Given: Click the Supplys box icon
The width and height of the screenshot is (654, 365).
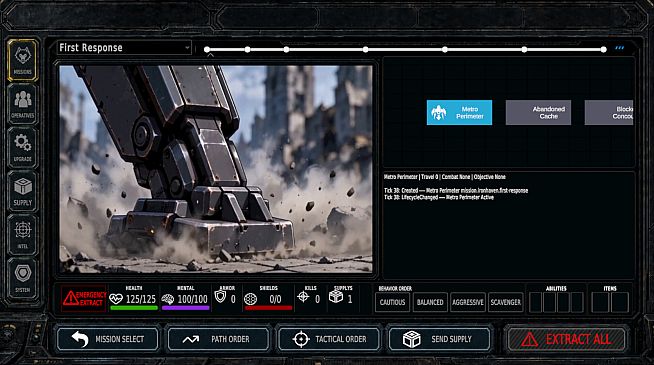Looking at the screenshot, I should [336, 297].
